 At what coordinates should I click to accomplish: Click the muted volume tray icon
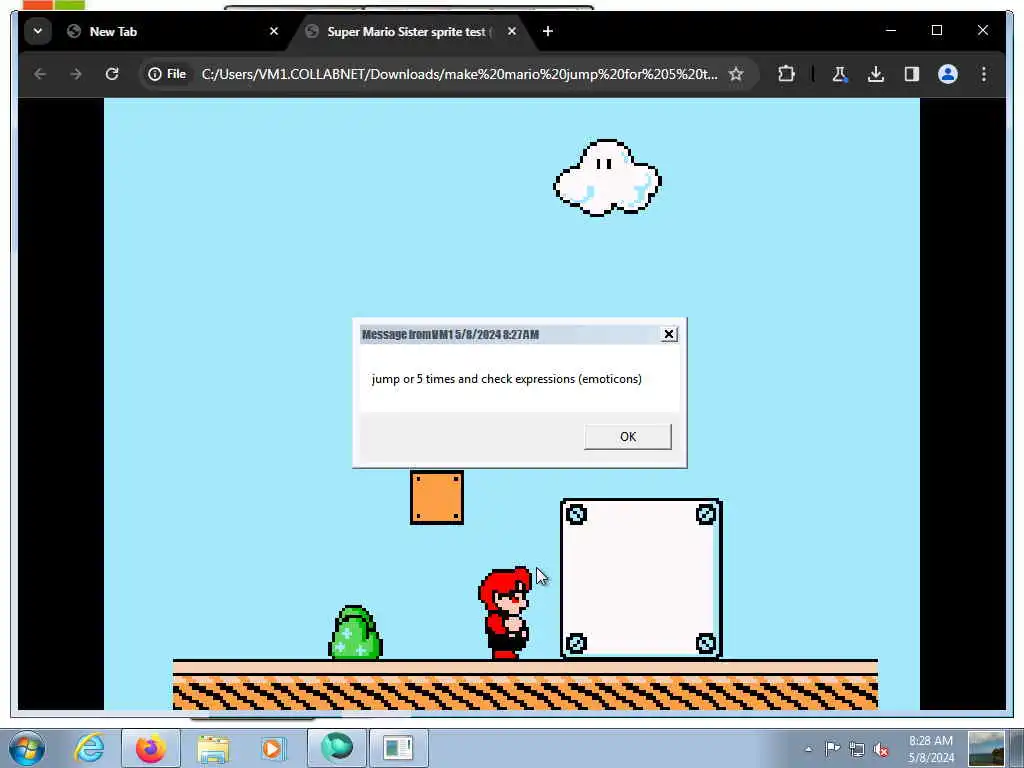click(882, 749)
